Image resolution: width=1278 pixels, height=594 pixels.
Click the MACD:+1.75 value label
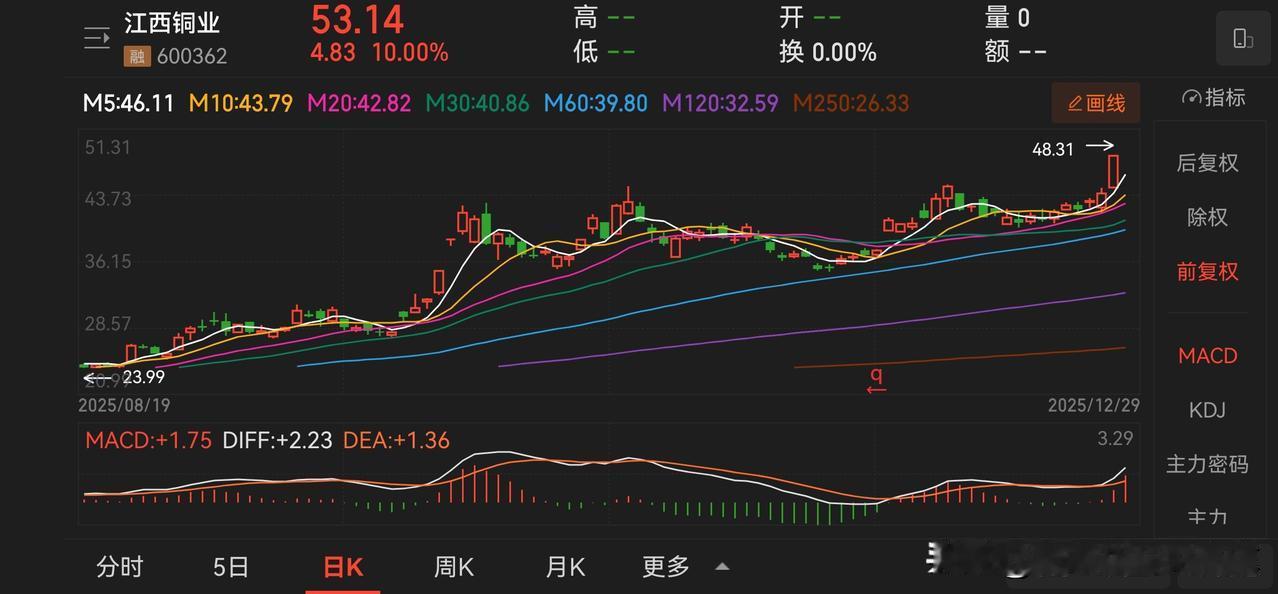(148, 440)
